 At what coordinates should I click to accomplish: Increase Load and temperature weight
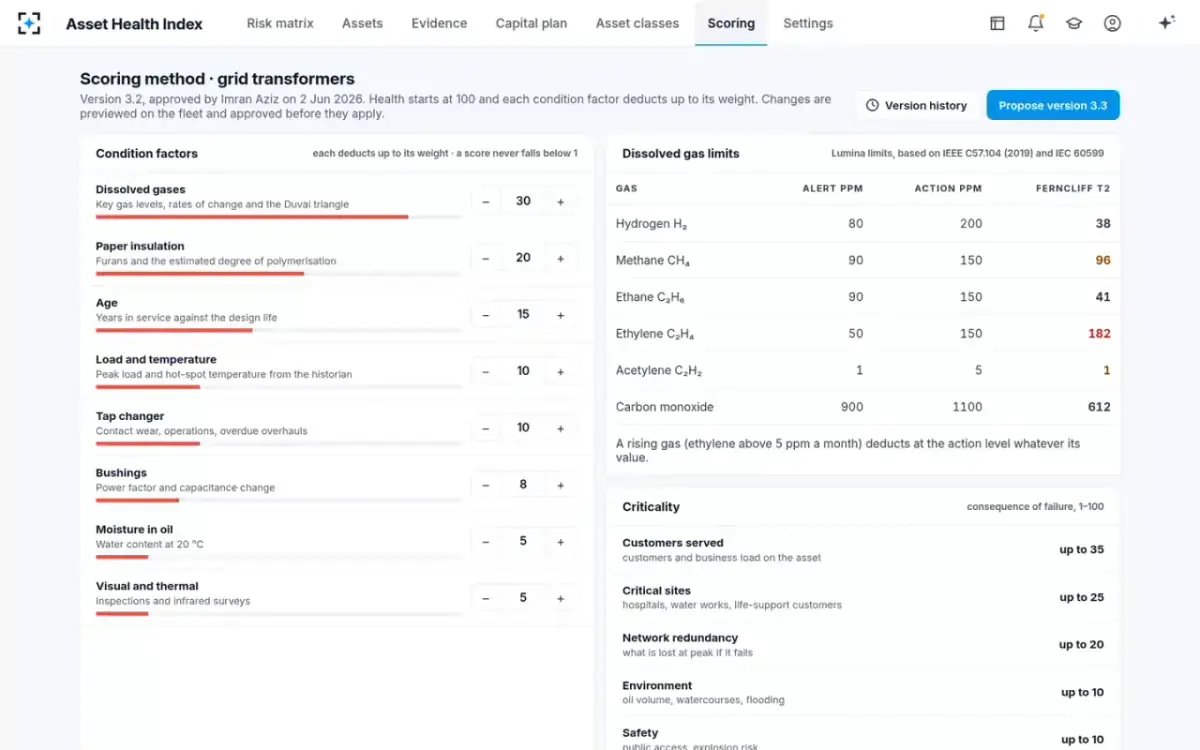point(561,371)
